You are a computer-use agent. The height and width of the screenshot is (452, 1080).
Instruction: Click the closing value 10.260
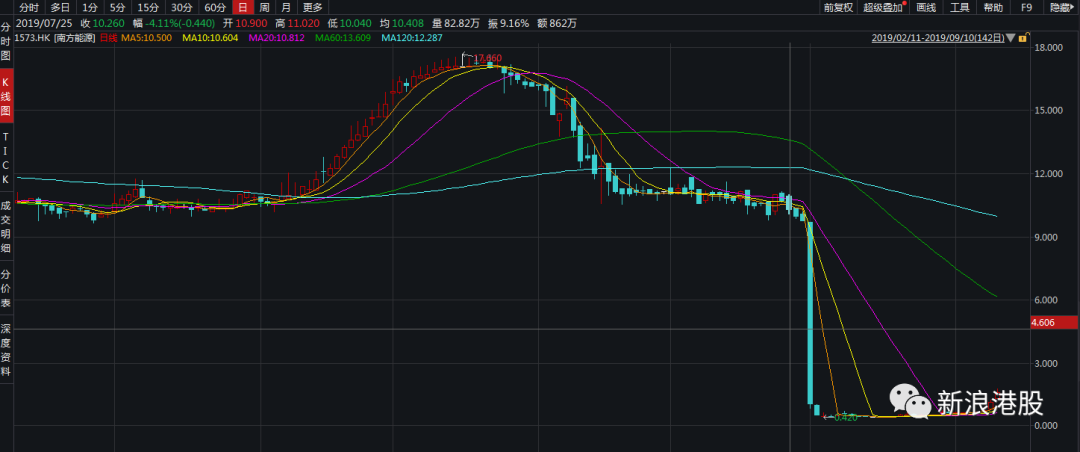[109, 23]
